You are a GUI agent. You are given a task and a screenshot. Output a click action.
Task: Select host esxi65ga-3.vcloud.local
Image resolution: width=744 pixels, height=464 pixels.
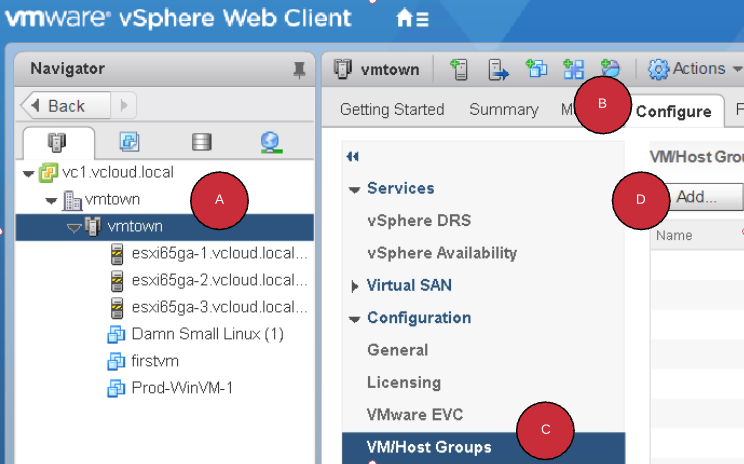pyautogui.click(x=219, y=307)
